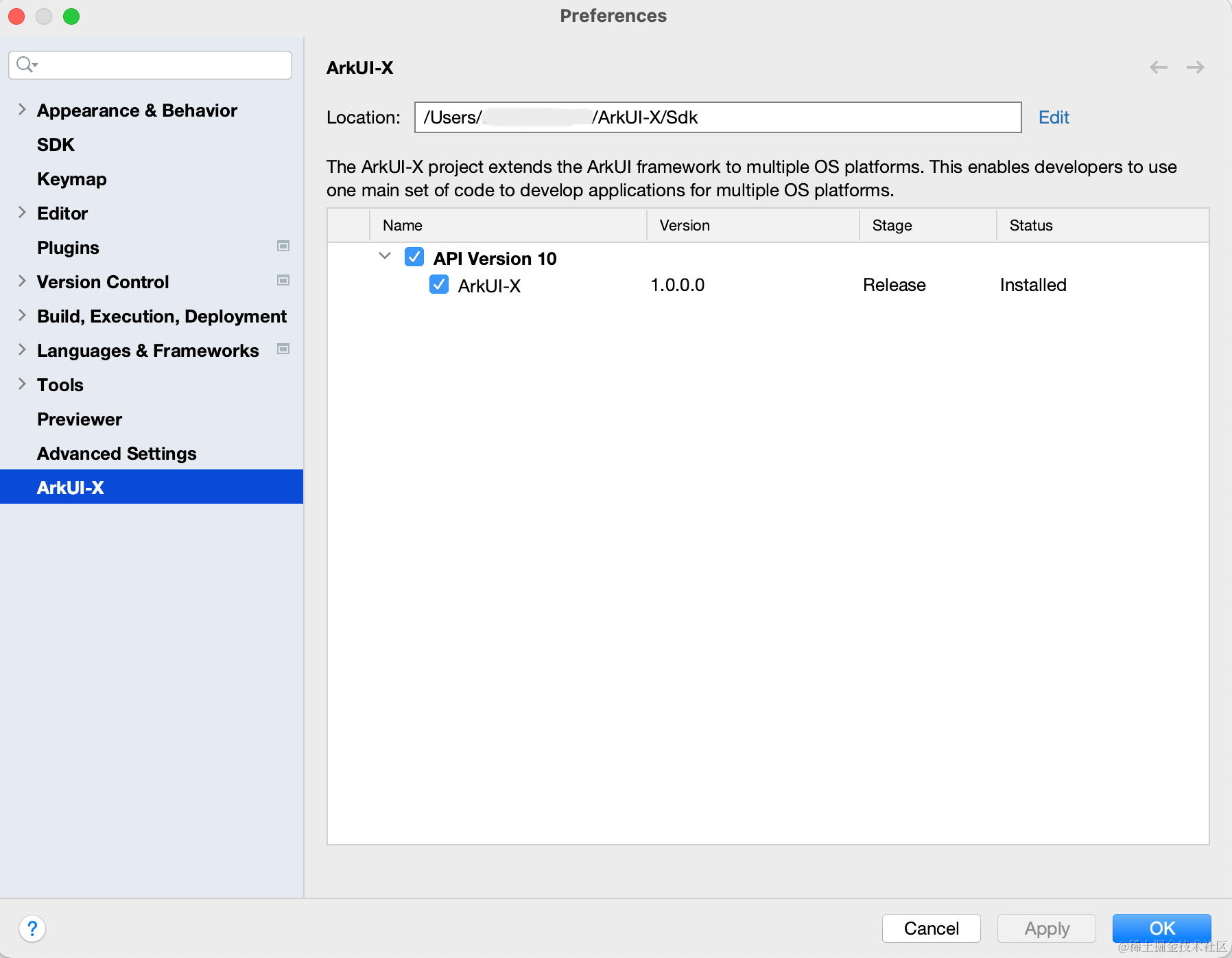The width and height of the screenshot is (1232, 958).
Task: Open help via question mark icon
Action: click(x=32, y=928)
